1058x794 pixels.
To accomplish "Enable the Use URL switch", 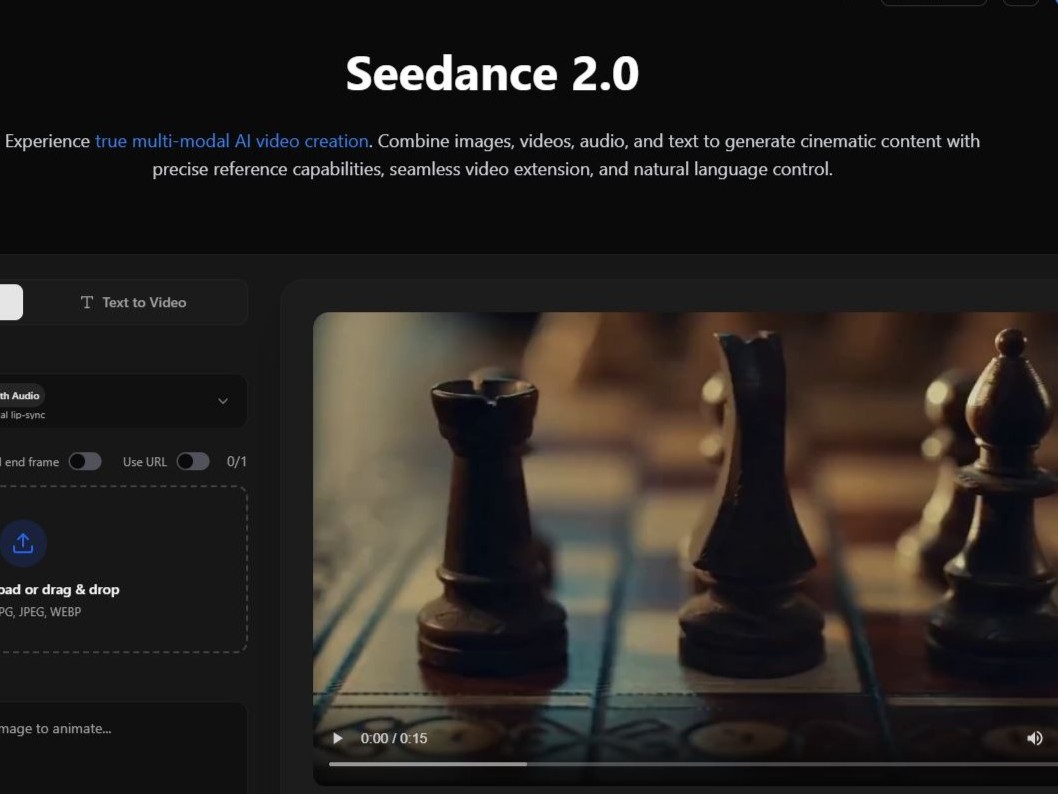I will (193, 461).
